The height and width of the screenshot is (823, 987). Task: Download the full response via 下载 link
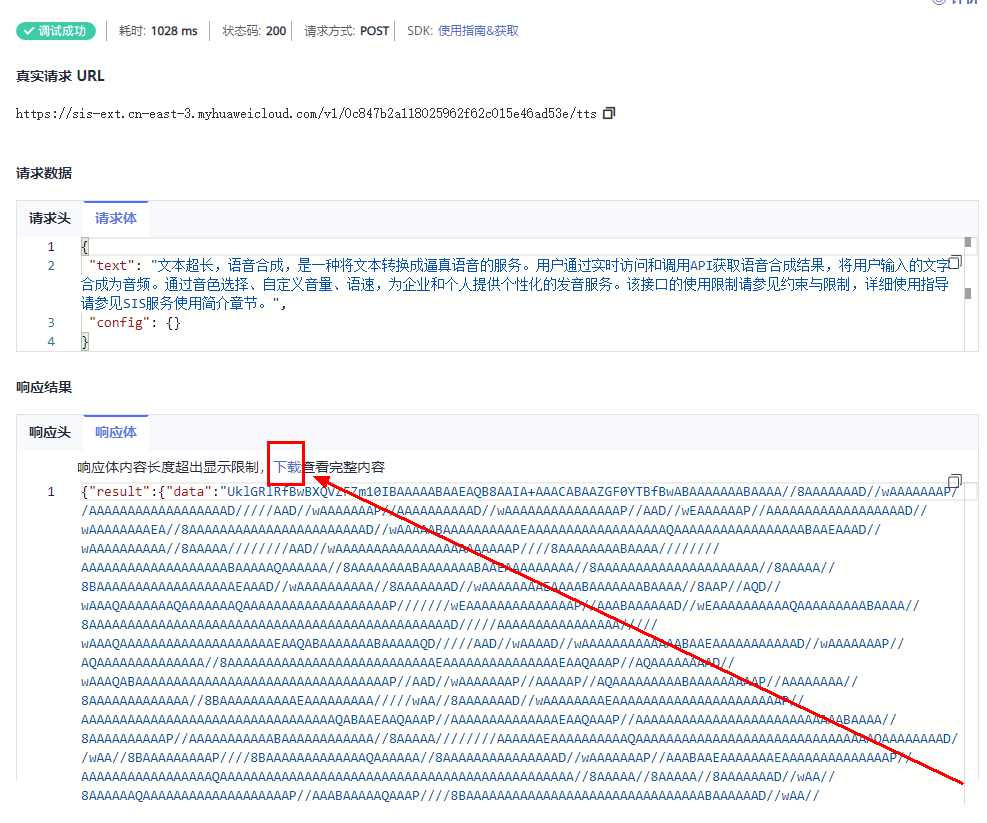point(287,467)
